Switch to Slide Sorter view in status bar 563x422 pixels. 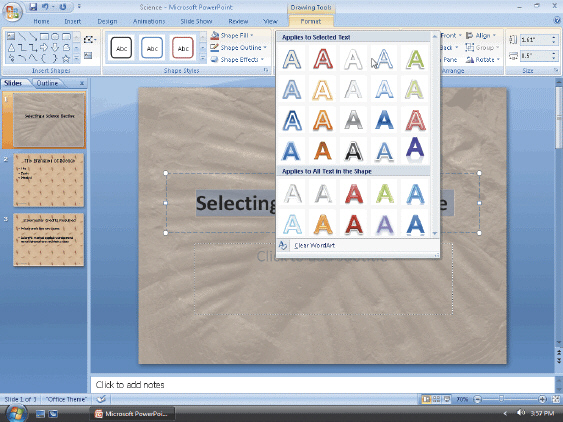(436, 399)
